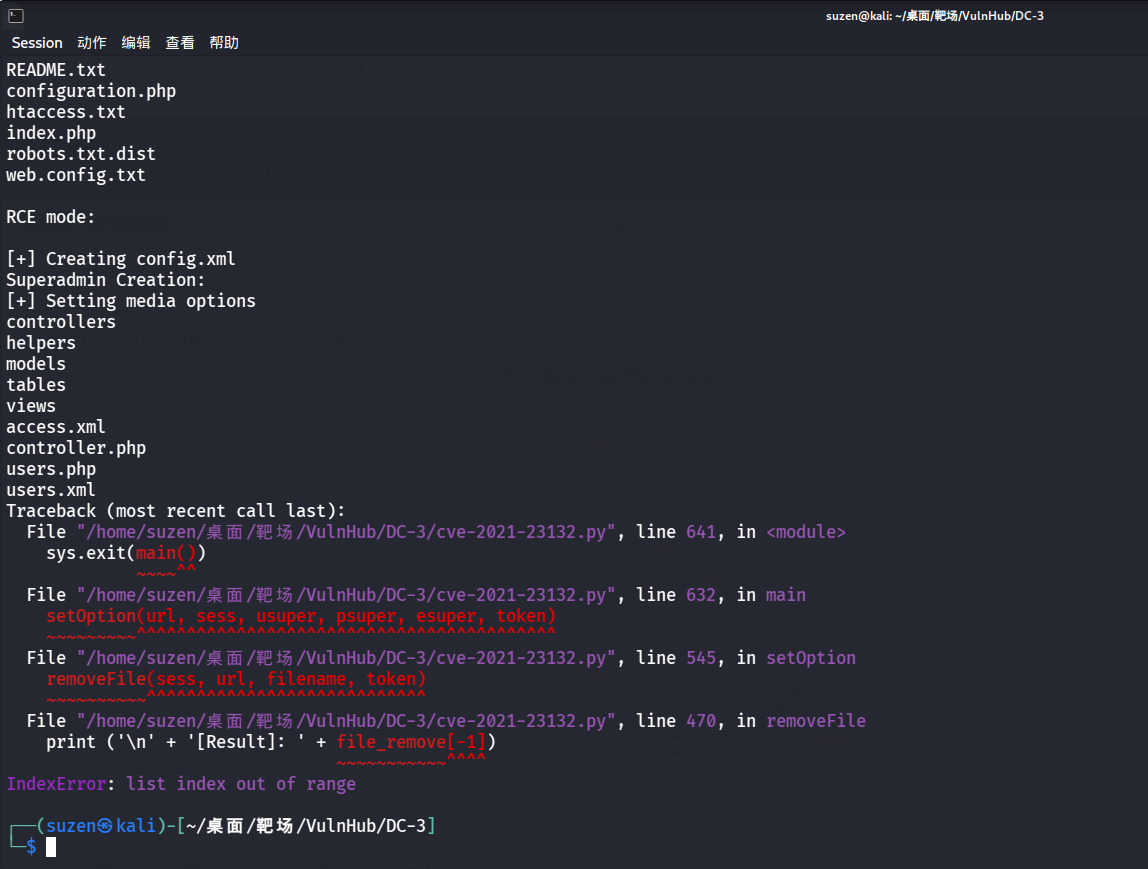1148x869 pixels.
Task: Click the configuration.php filename in the output
Action: [91, 91]
